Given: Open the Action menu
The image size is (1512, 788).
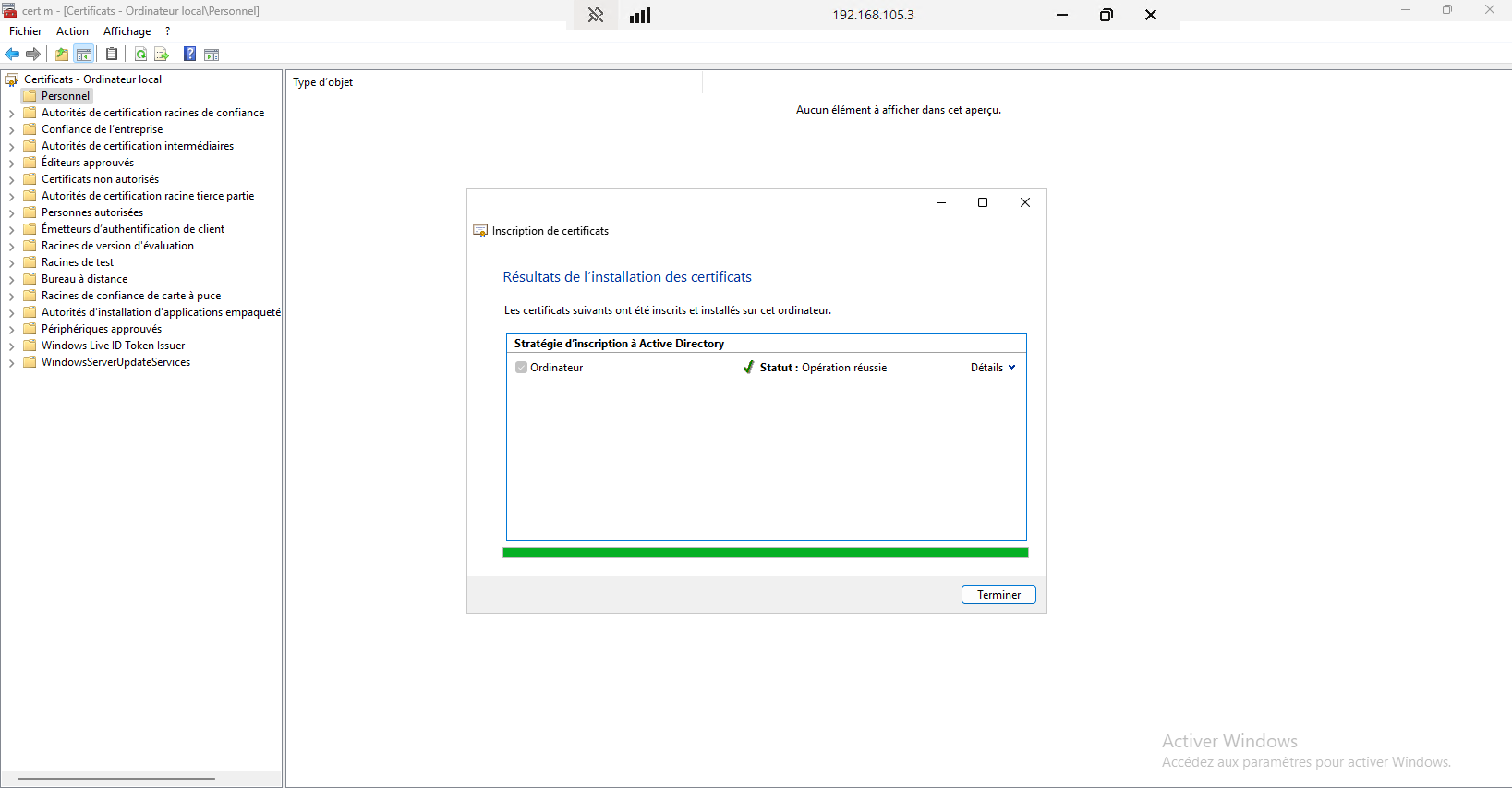Looking at the screenshot, I should coord(72,31).
